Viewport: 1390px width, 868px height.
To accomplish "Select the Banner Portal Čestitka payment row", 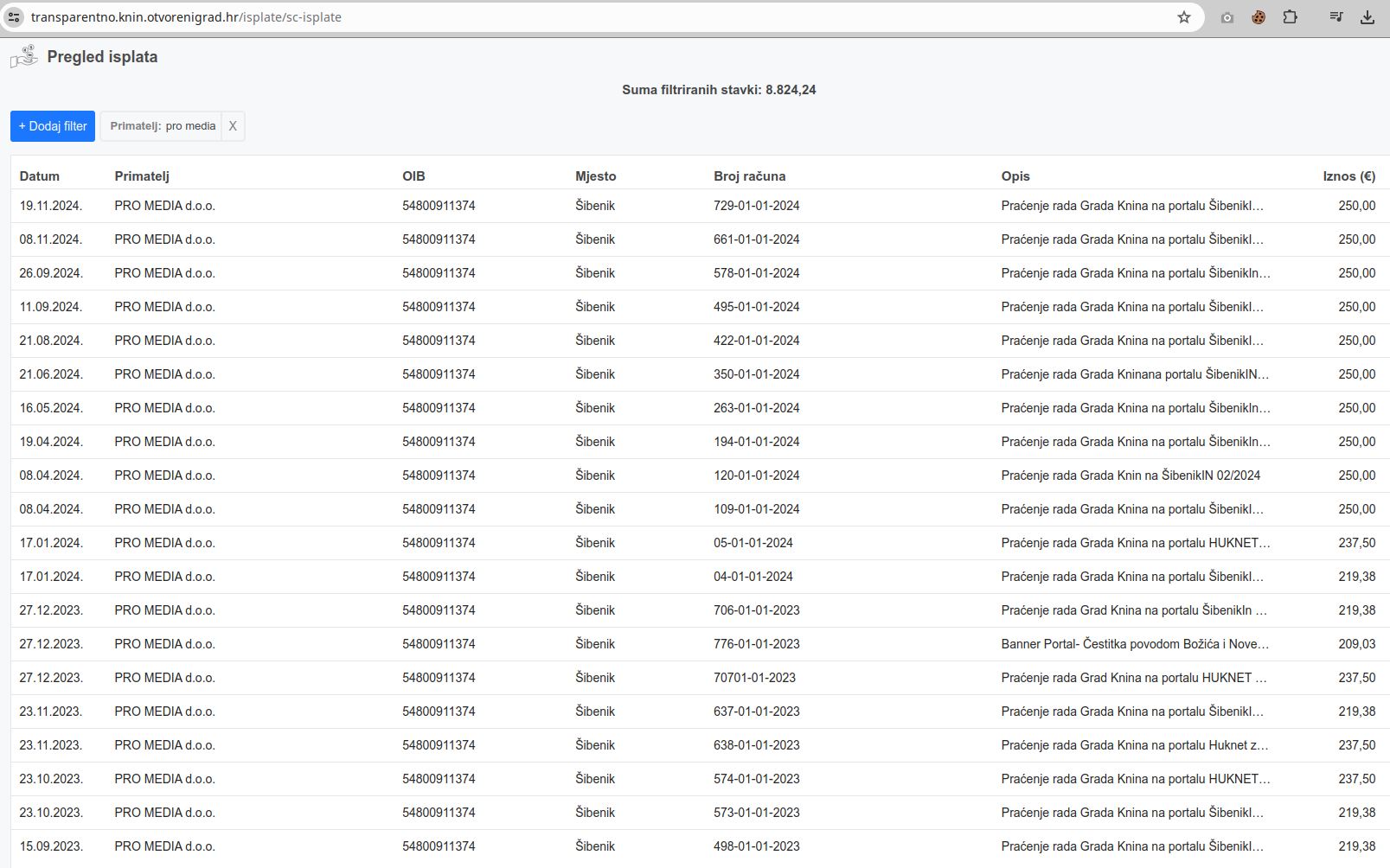I will (1134, 644).
